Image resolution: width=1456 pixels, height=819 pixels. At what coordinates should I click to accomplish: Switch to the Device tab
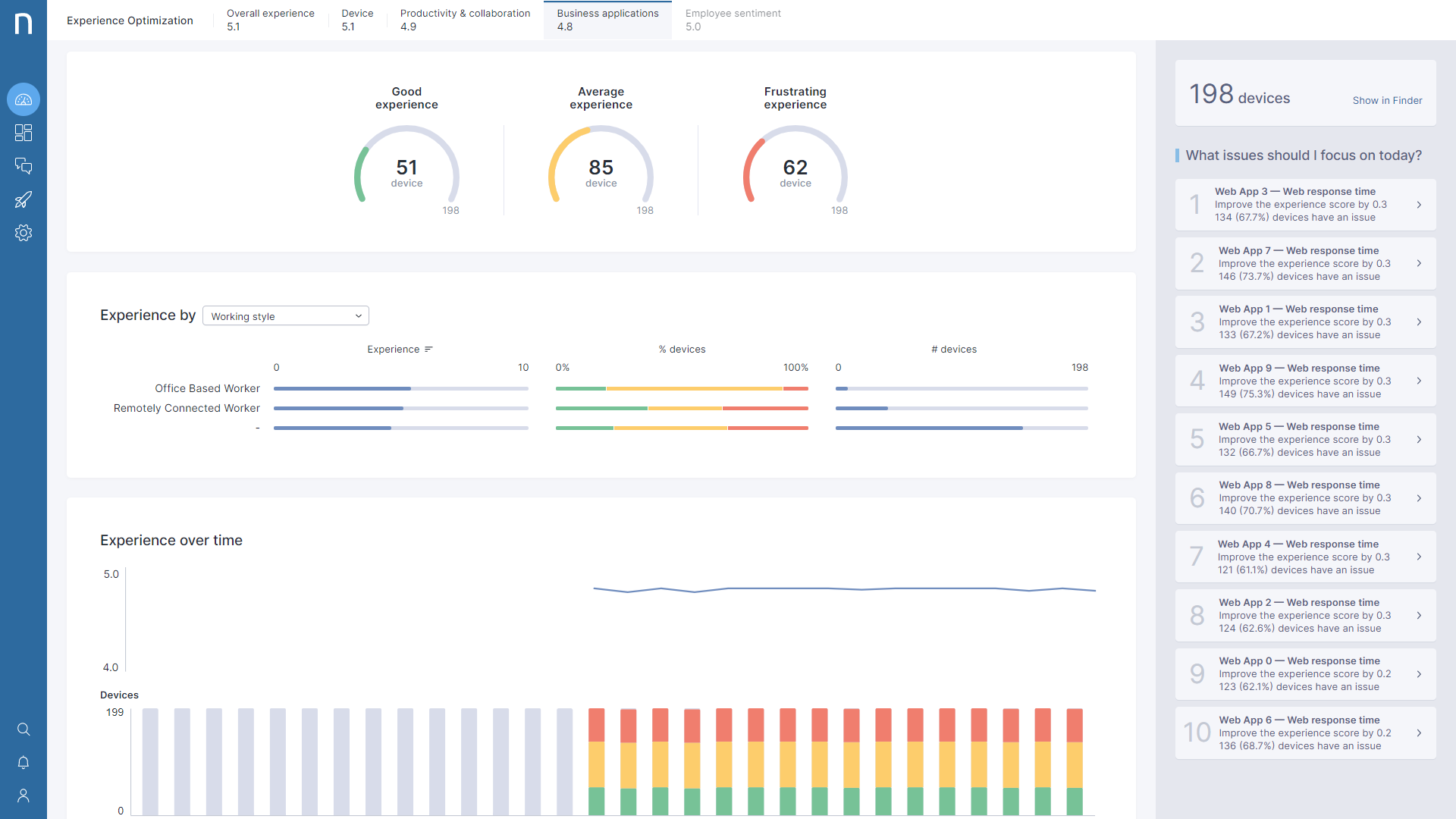coord(357,20)
